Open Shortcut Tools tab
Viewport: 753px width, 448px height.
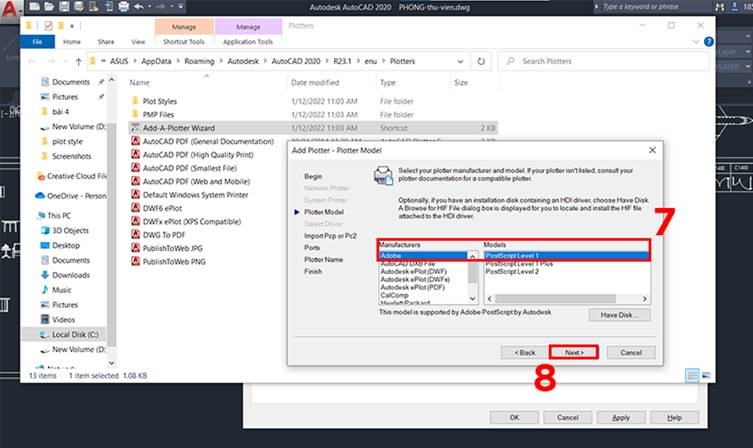coord(183,42)
